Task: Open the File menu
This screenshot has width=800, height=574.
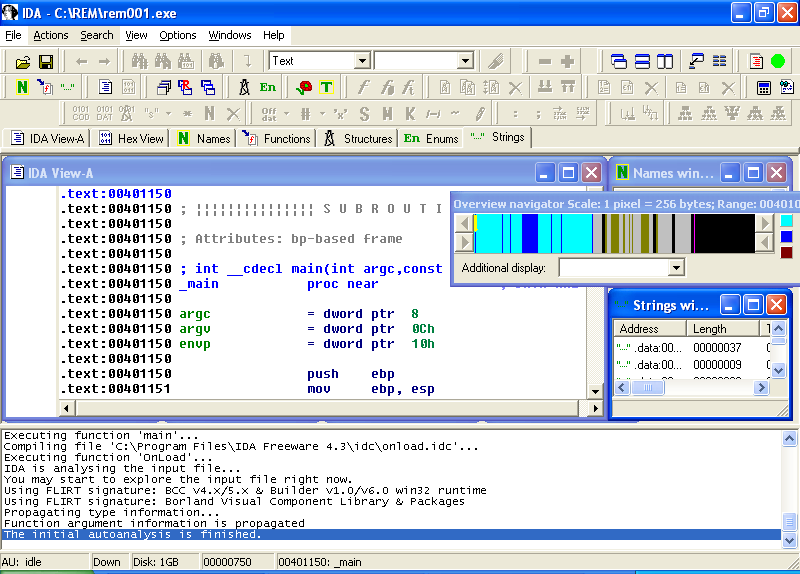Action: (x=13, y=35)
